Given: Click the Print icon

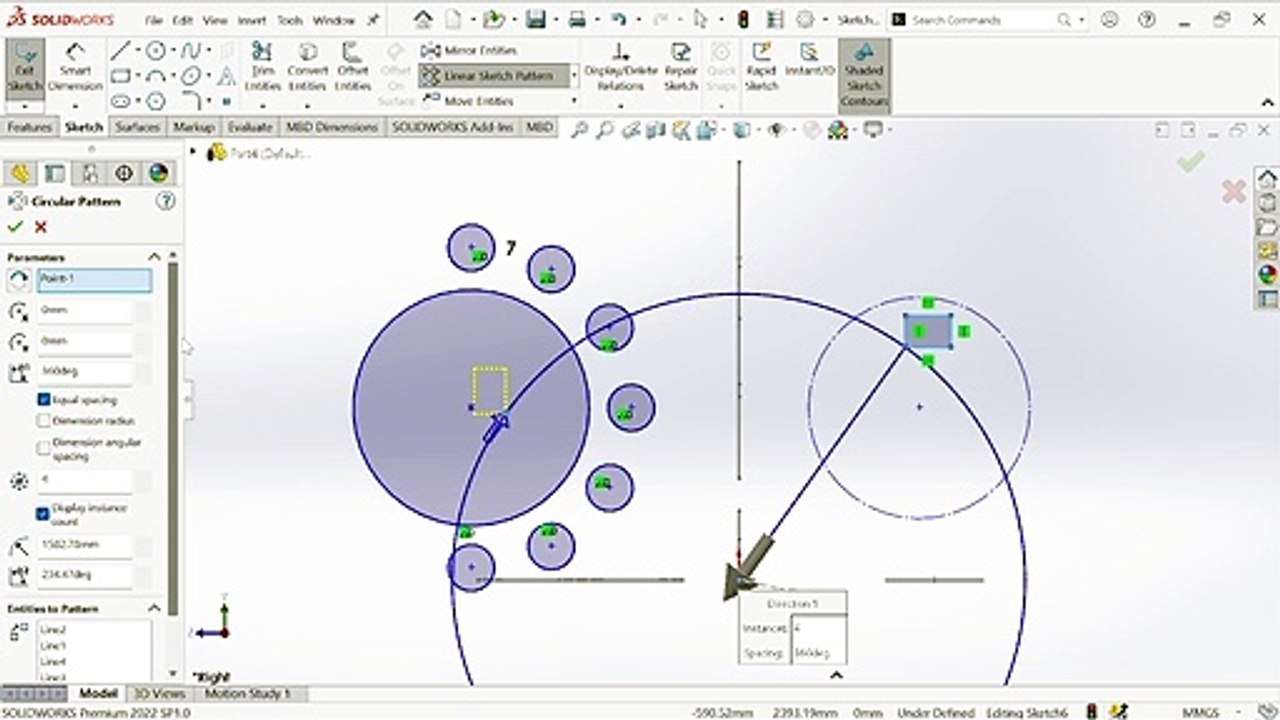Looking at the screenshot, I should tap(577, 19).
